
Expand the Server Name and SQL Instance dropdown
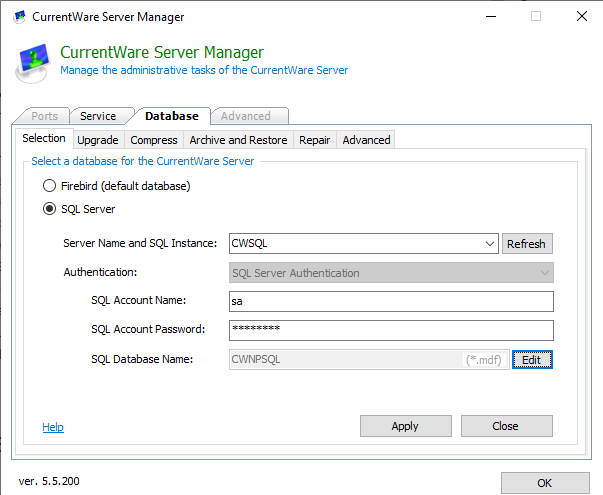click(x=489, y=243)
